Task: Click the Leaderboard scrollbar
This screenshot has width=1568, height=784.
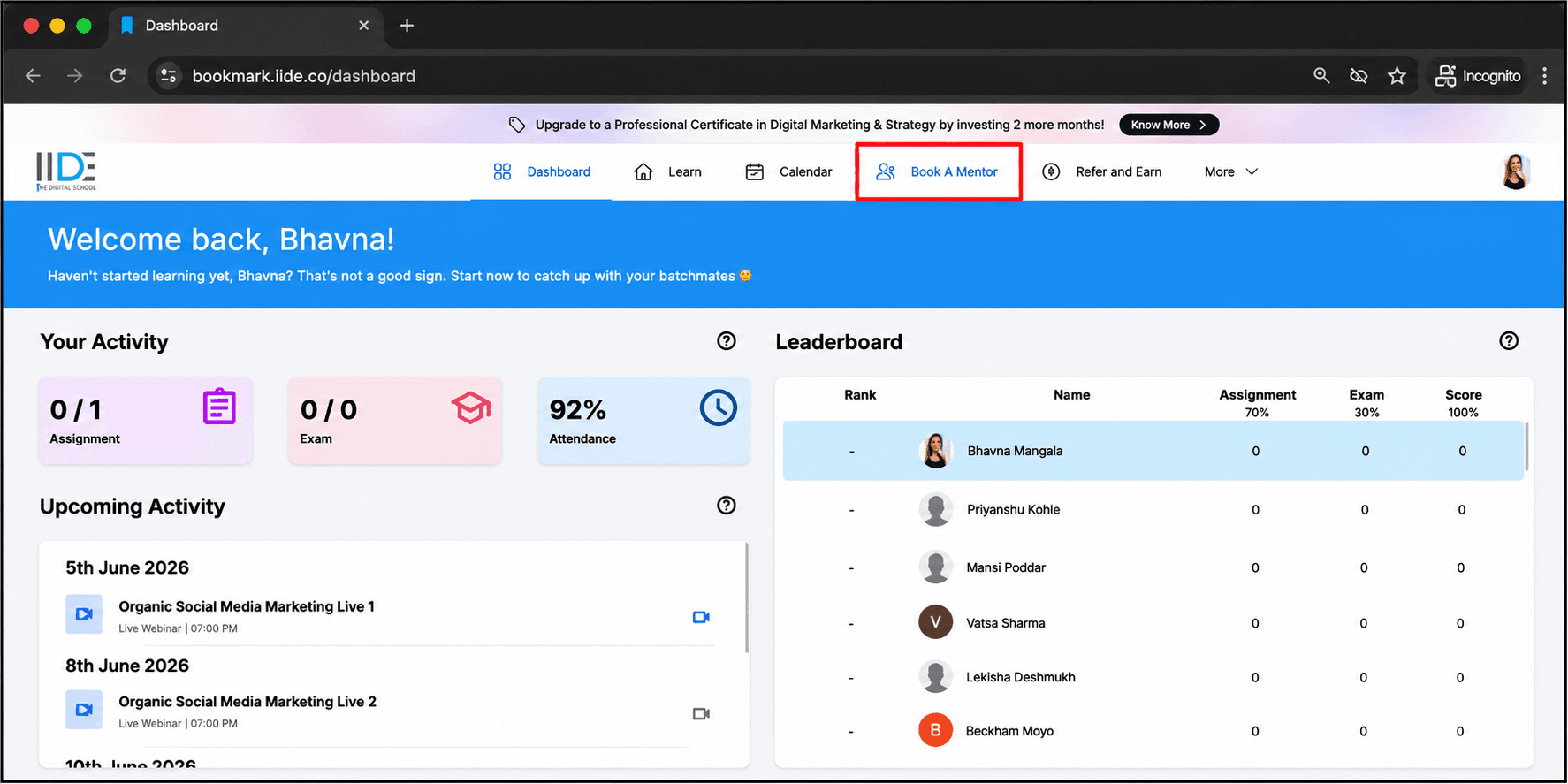Action: (x=1526, y=446)
